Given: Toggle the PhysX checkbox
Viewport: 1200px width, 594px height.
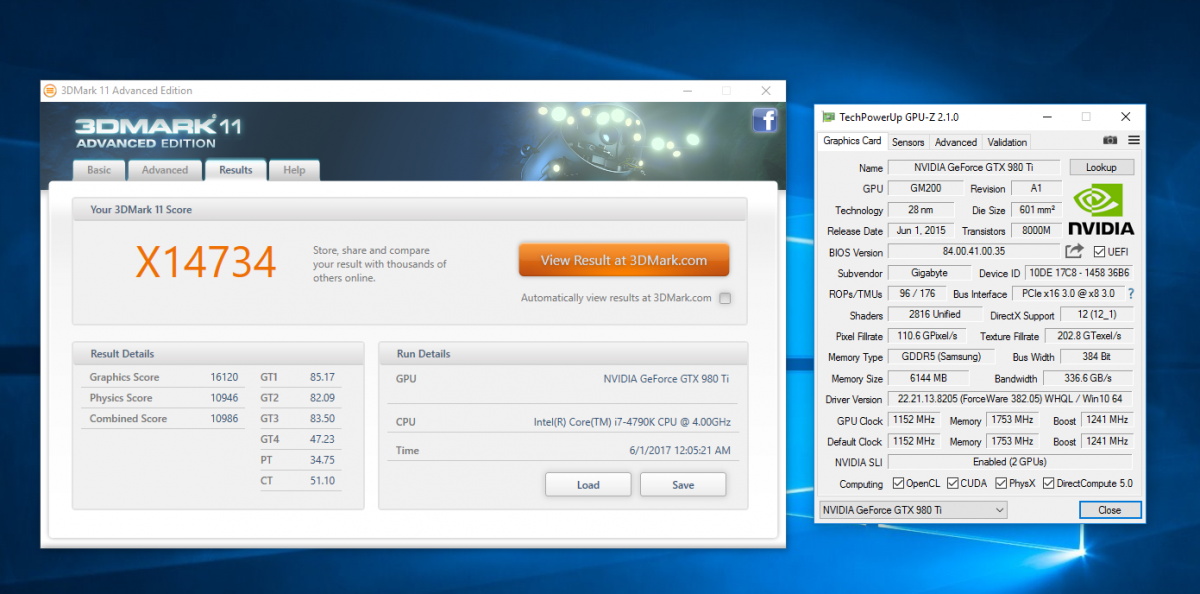Looking at the screenshot, I should tap(1001, 484).
